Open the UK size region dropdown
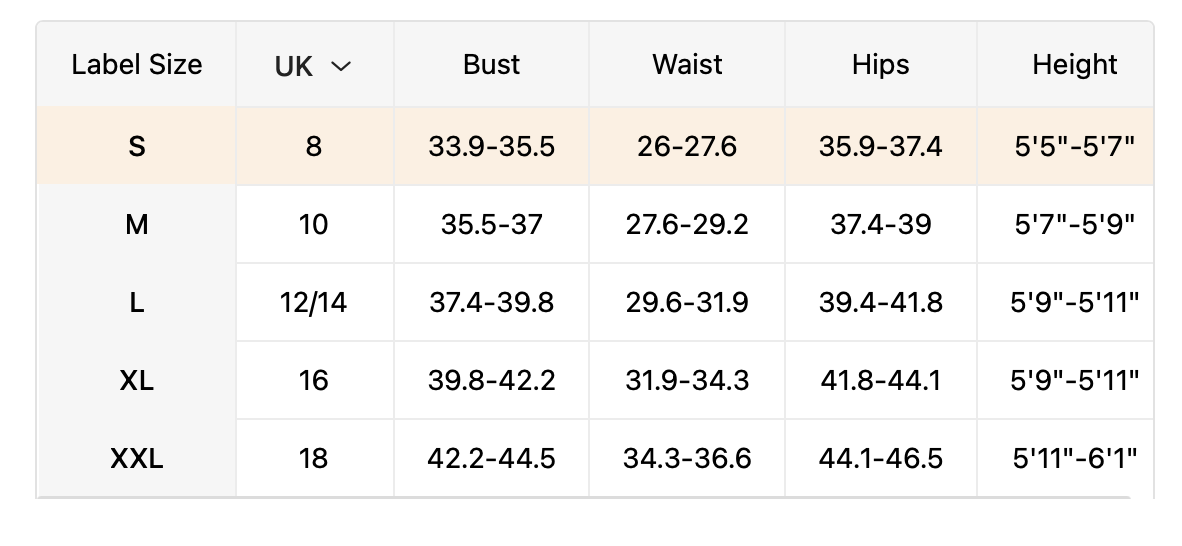 (313, 66)
